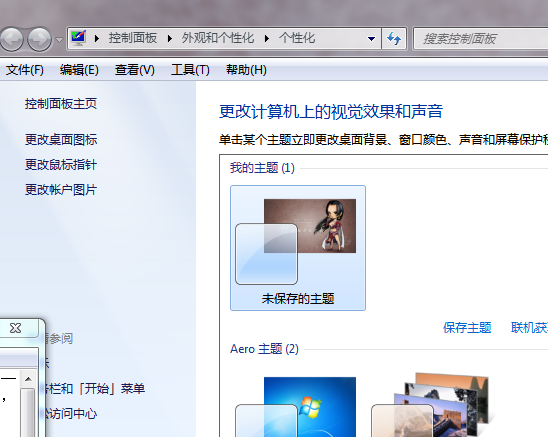The height and width of the screenshot is (437, 548).
Task: Click the Back navigation arrow button
Action: point(11,40)
